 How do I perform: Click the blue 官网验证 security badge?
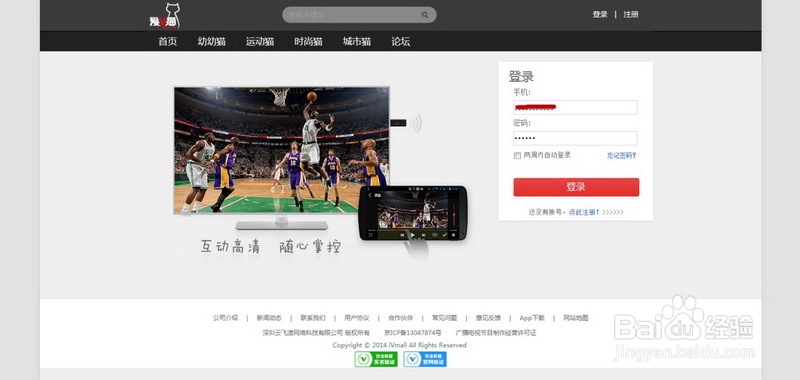[x=425, y=359]
